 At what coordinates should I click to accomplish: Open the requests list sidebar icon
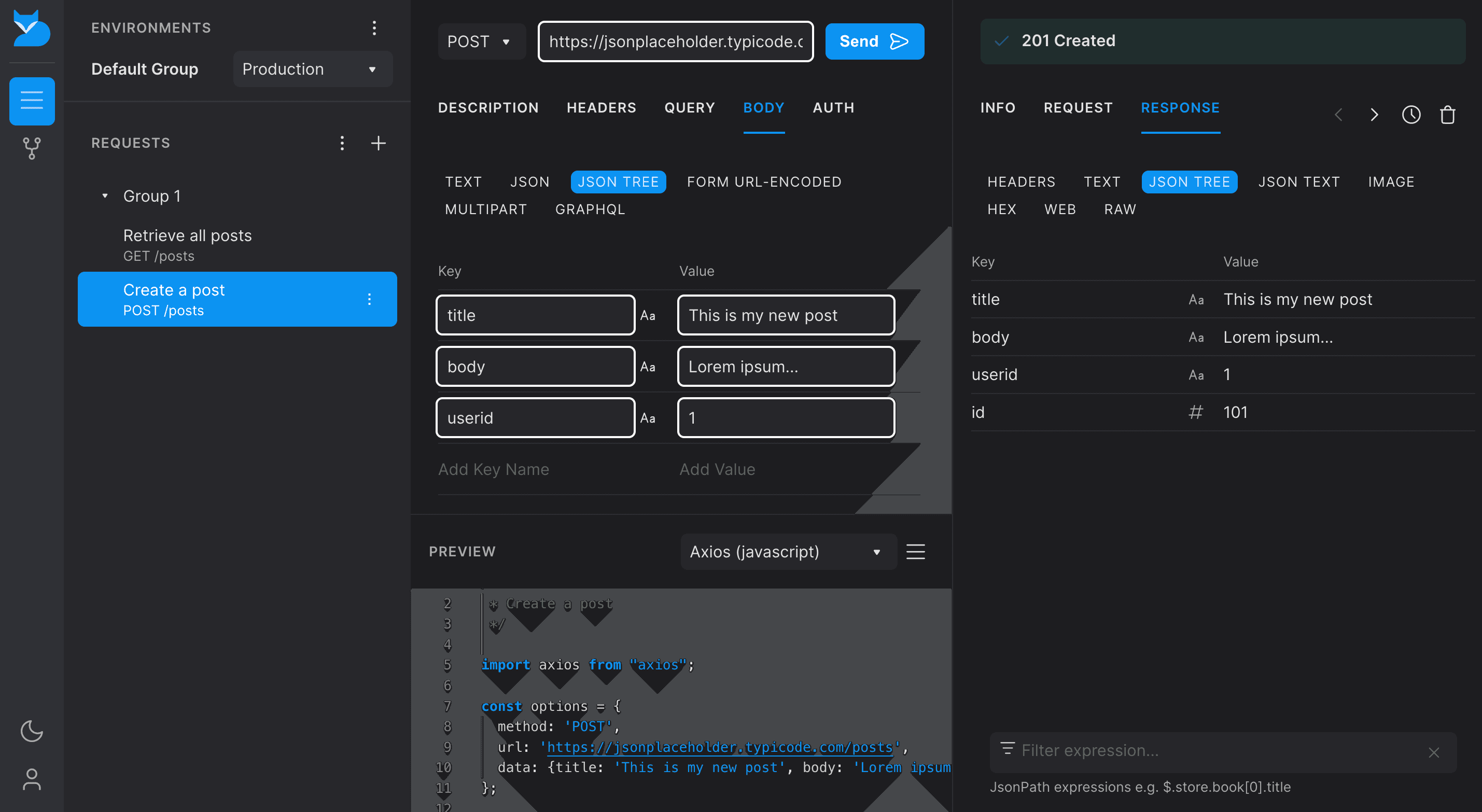[32, 101]
